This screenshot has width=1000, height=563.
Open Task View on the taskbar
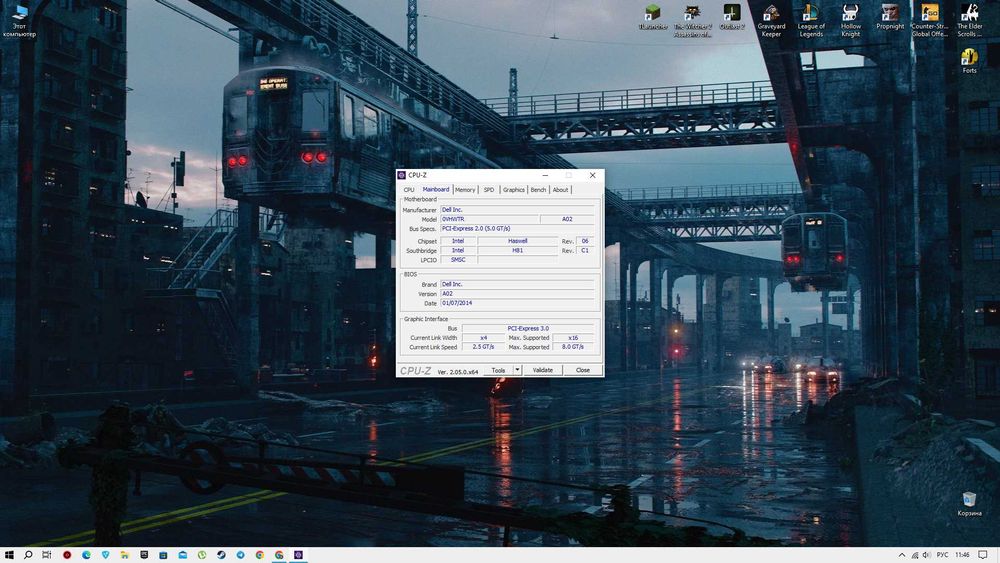click(47, 555)
